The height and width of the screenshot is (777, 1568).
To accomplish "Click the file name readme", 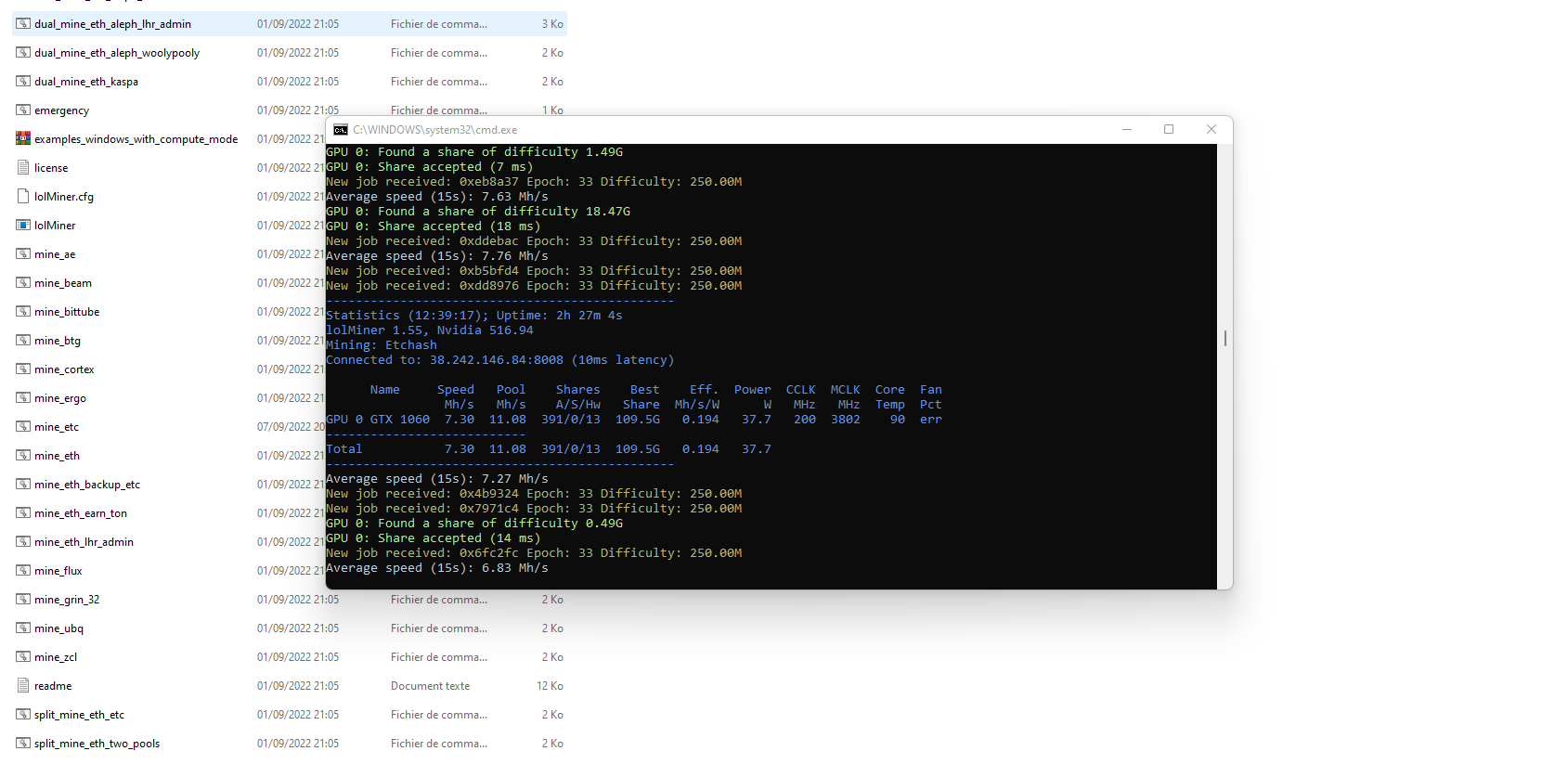I will click(53, 686).
